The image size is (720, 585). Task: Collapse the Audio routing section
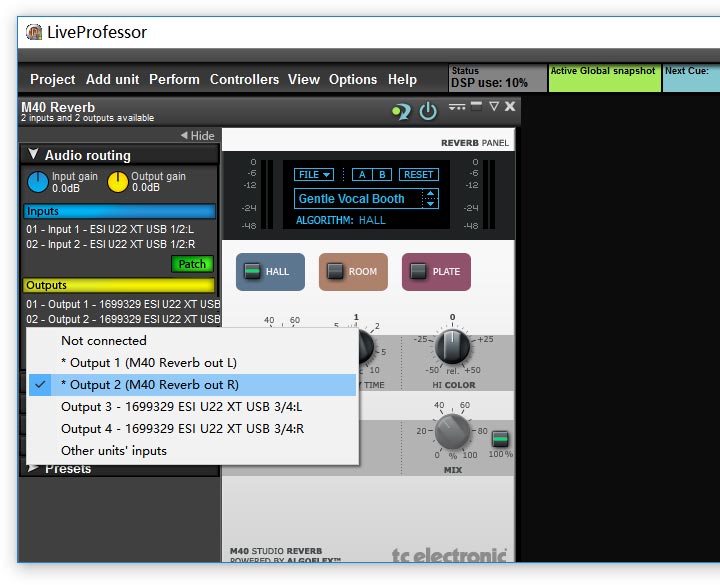pyautogui.click(x=33, y=154)
